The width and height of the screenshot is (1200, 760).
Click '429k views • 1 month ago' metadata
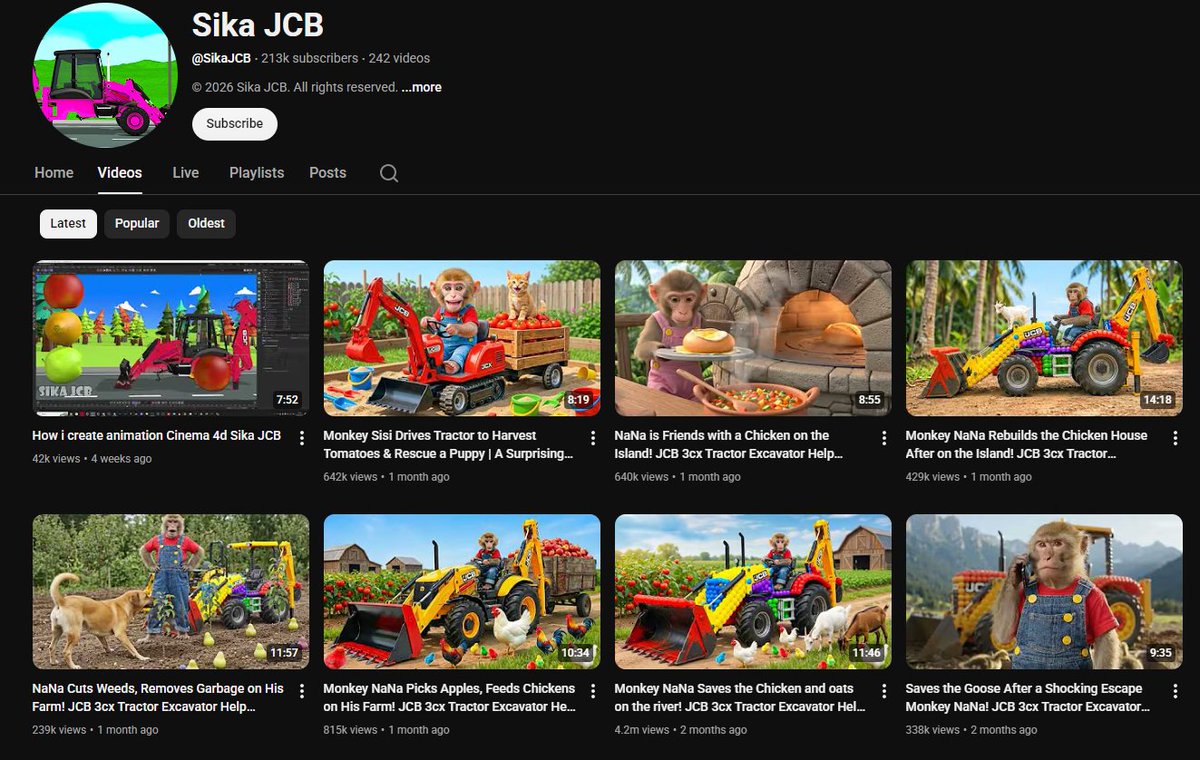pyautogui.click(x=969, y=477)
